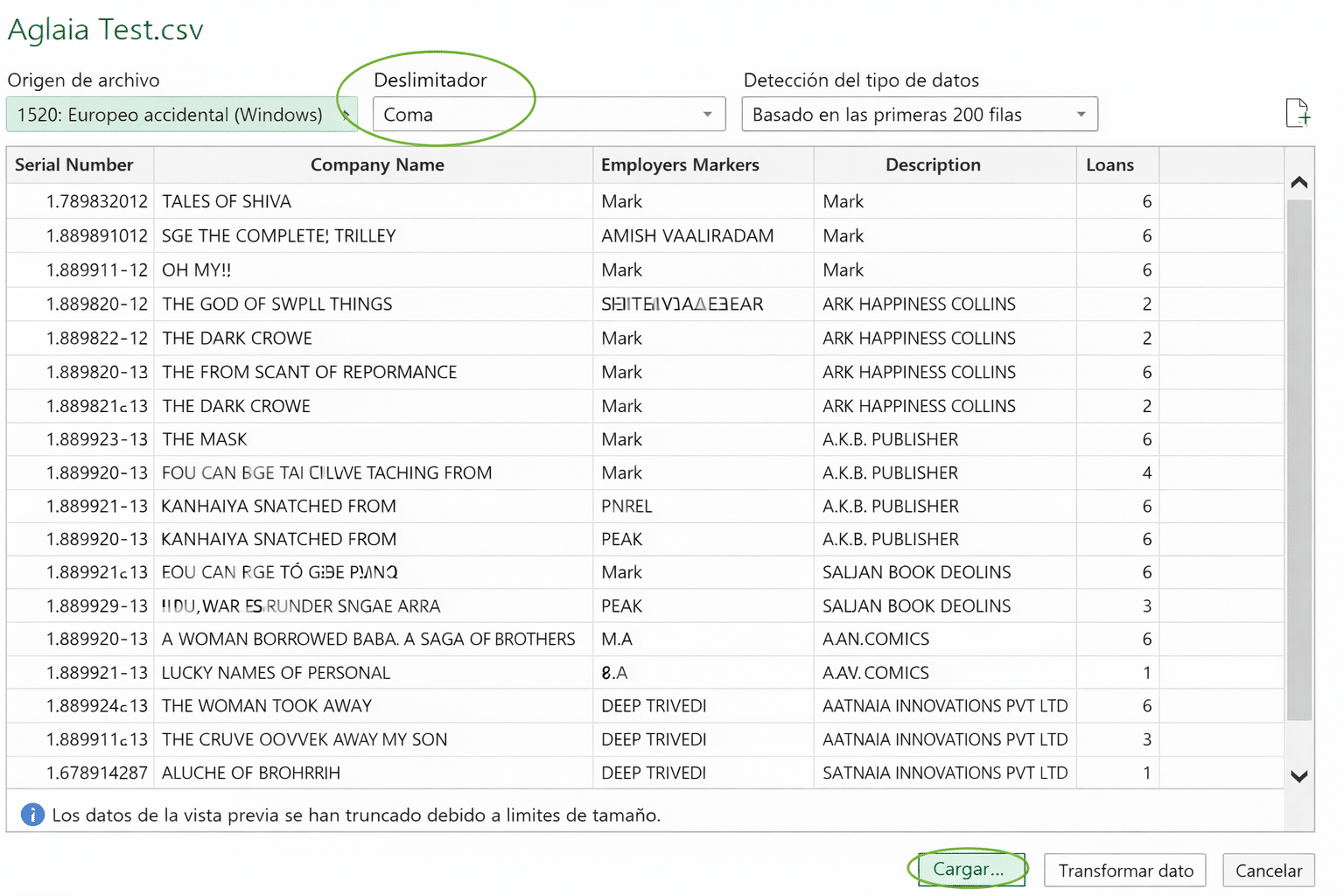Viewport: 1344px width, 896px height.
Task: Open the Deslimitador dropdown
Action: (x=549, y=115)
